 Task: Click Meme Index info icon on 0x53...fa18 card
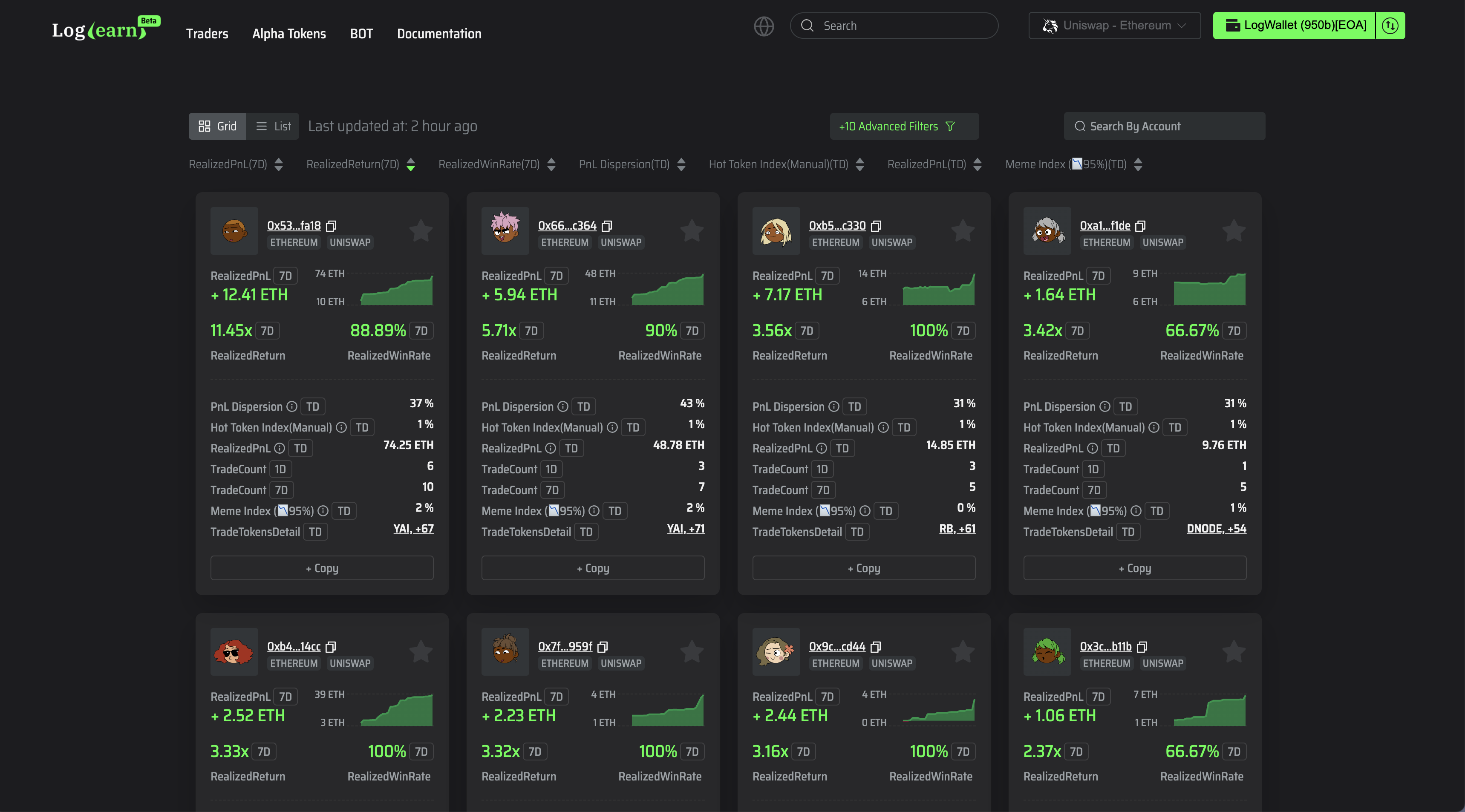323,511
